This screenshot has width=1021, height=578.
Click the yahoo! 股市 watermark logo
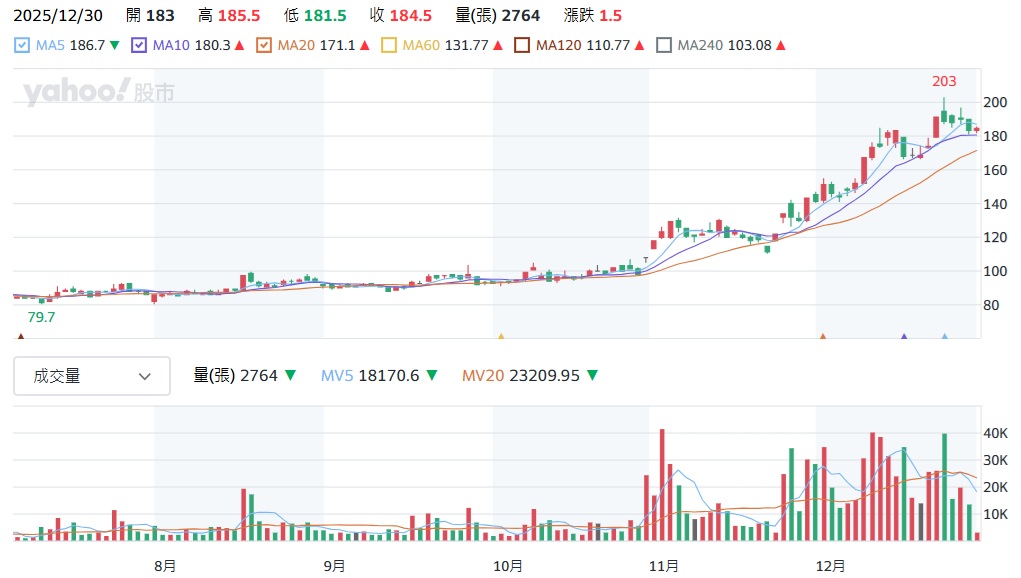tap(99, 93)
